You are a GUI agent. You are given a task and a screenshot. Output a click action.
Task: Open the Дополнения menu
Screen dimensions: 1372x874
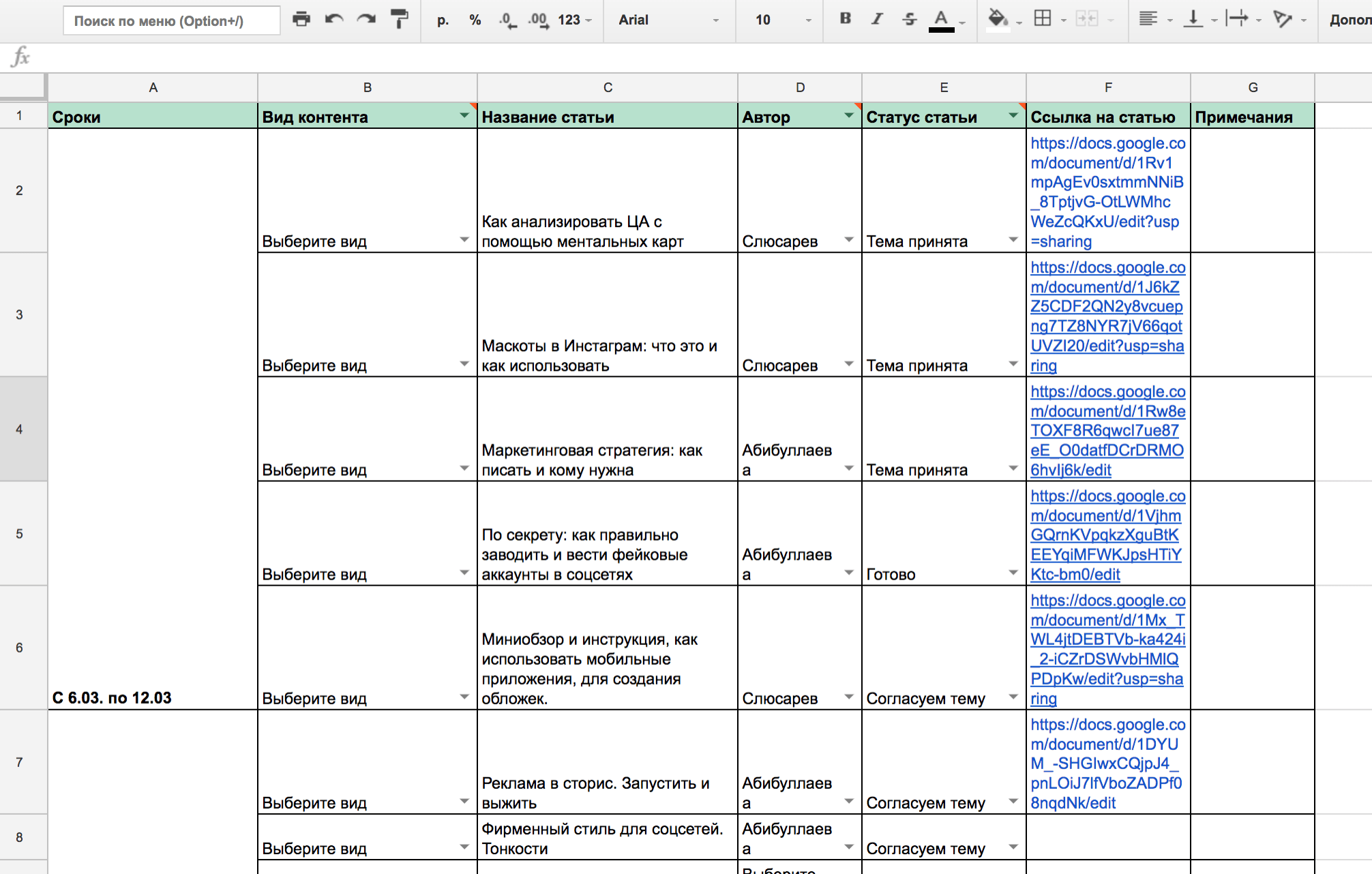1349,20
